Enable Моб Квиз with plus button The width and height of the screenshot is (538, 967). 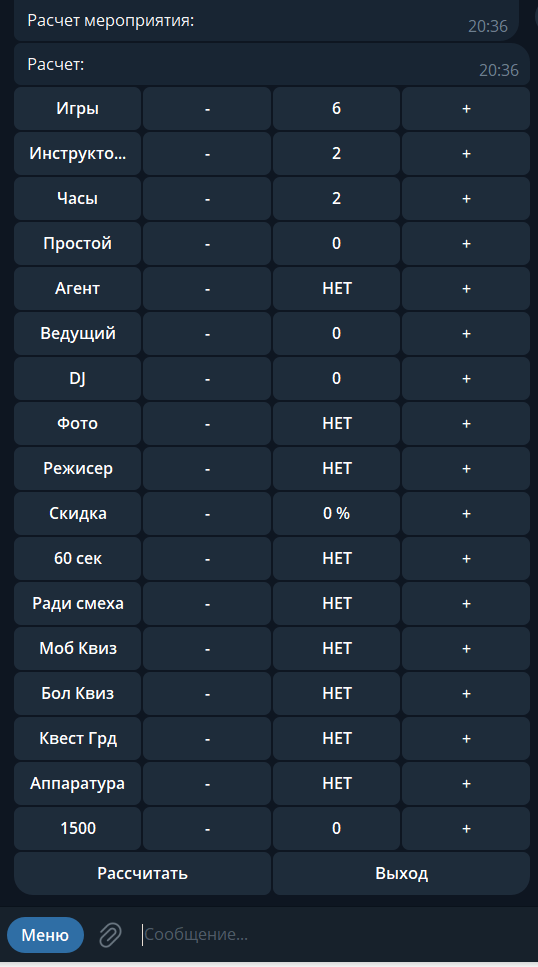466,649
